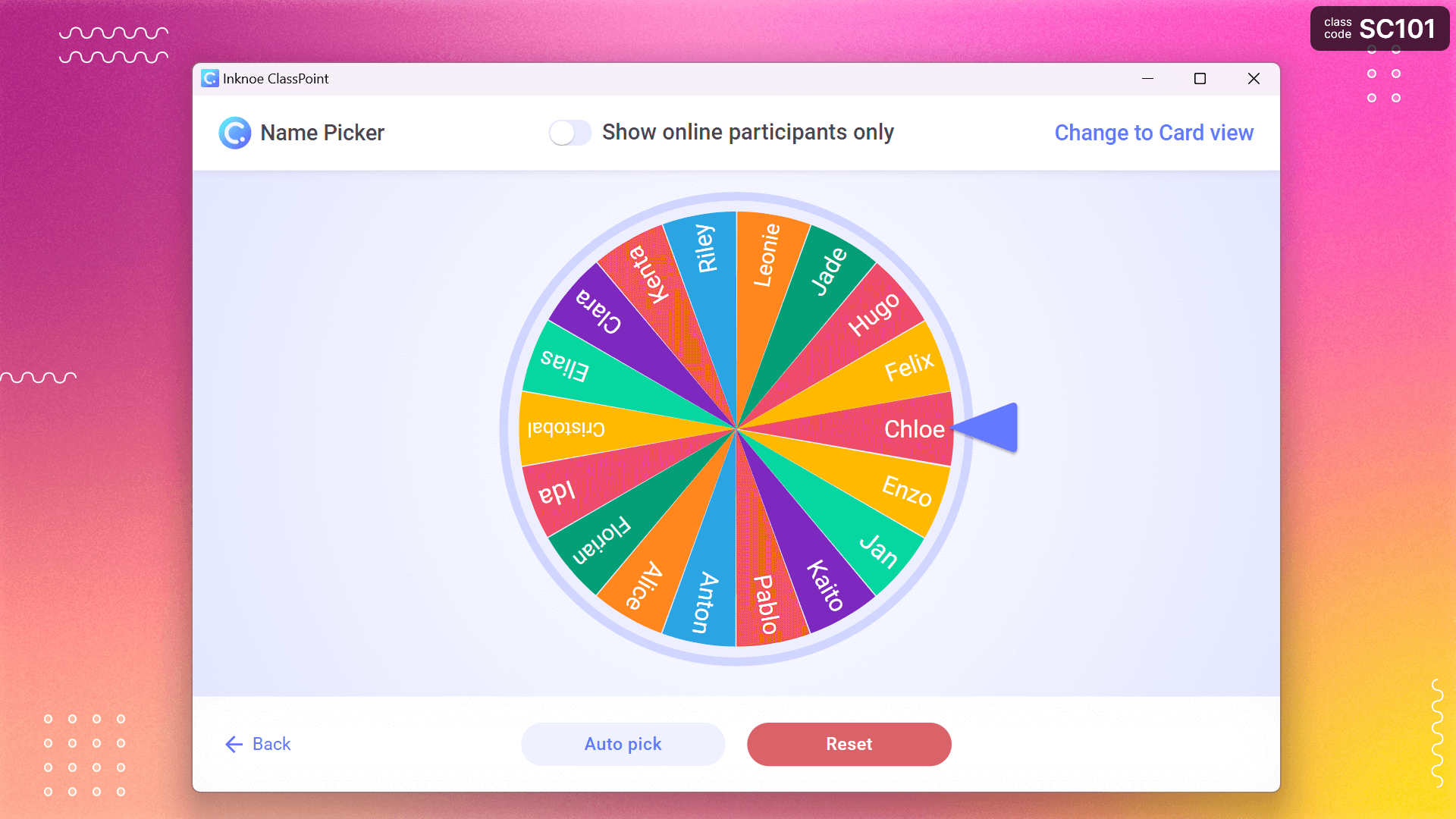The width and height of the screenshot is (1456, 819).
Task: Toggle the wheel spinner display mode
Action: point(1153,132)
